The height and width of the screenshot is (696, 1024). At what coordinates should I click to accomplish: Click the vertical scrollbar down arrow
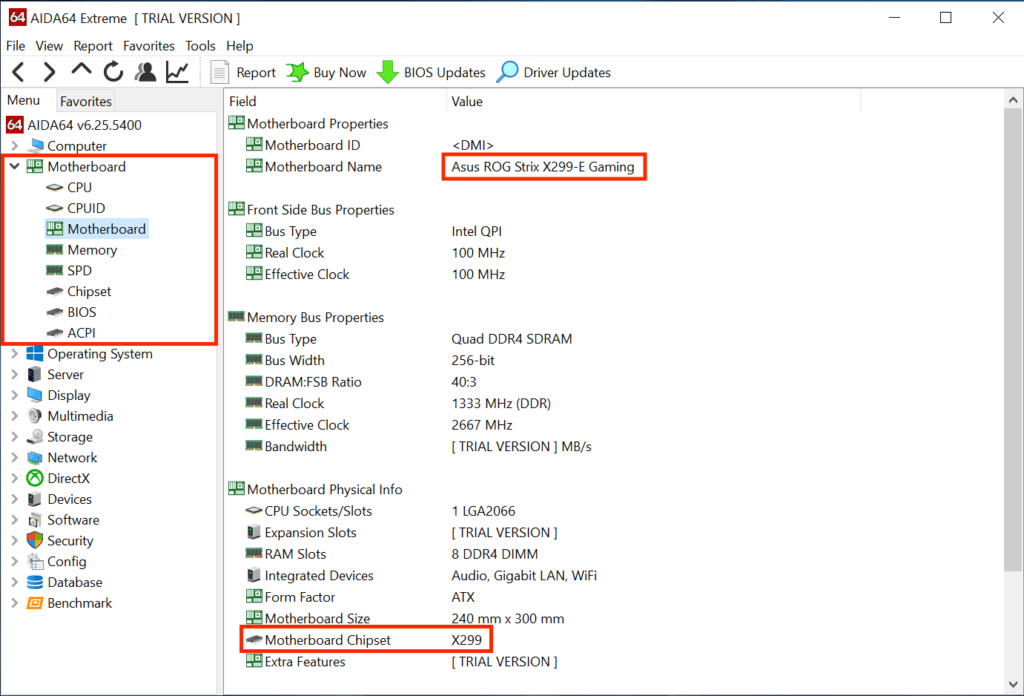point(1013,684)
